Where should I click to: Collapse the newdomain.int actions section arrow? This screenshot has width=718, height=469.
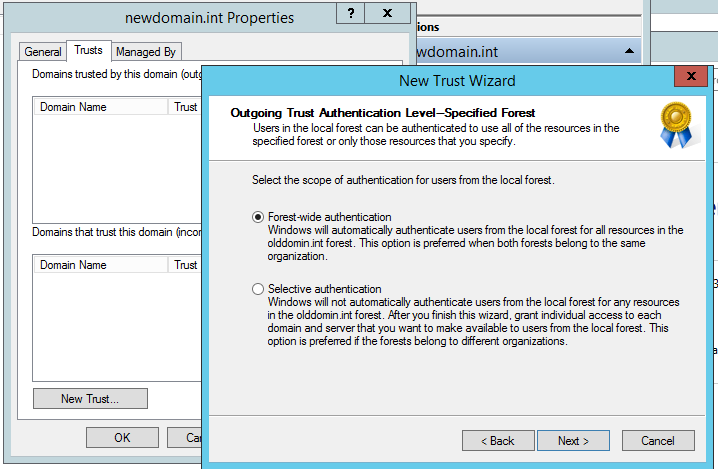(x=628, y=50)
